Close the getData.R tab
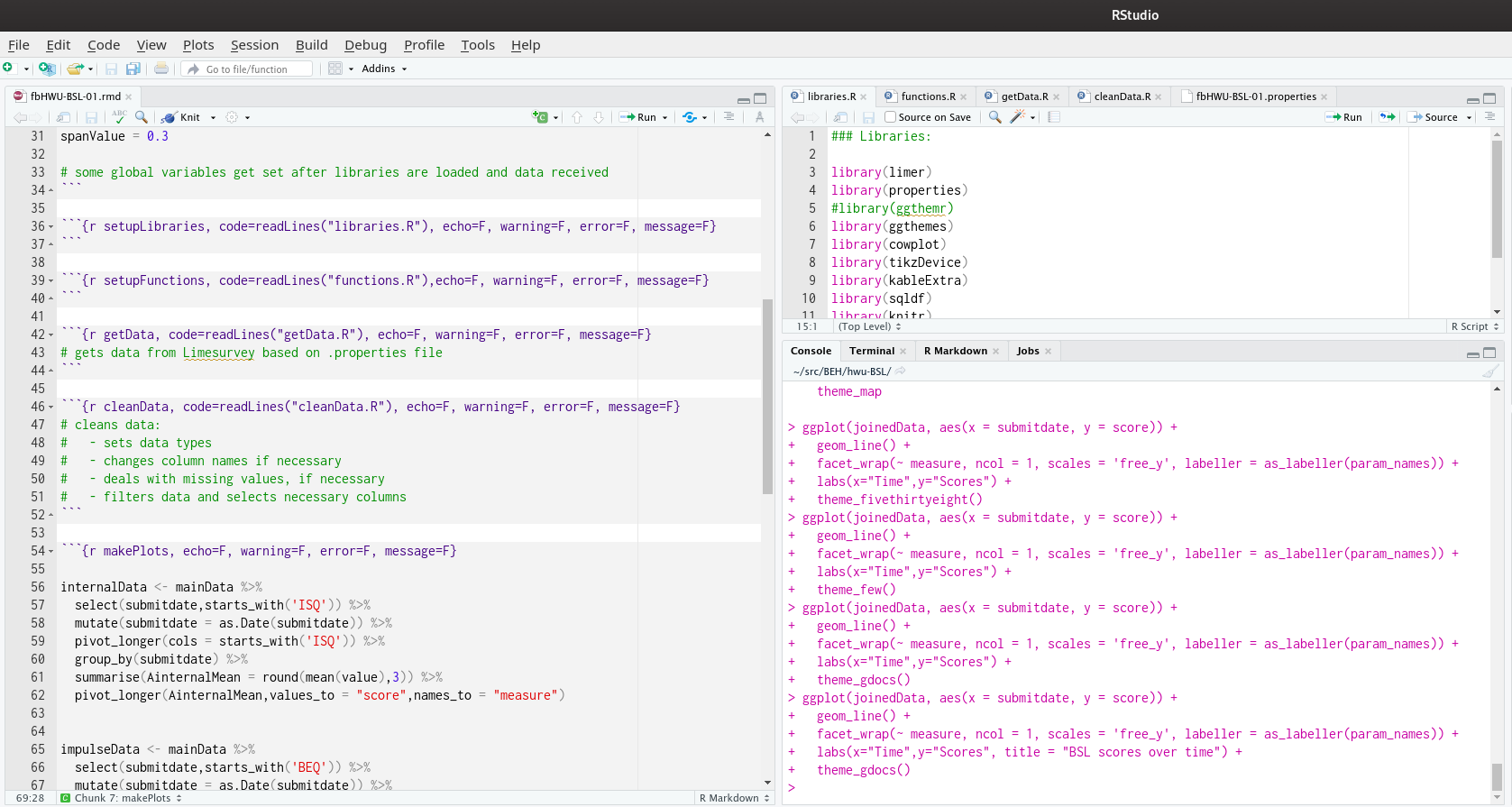This screenshot has height=807, width=1512. pos(1057,97)
